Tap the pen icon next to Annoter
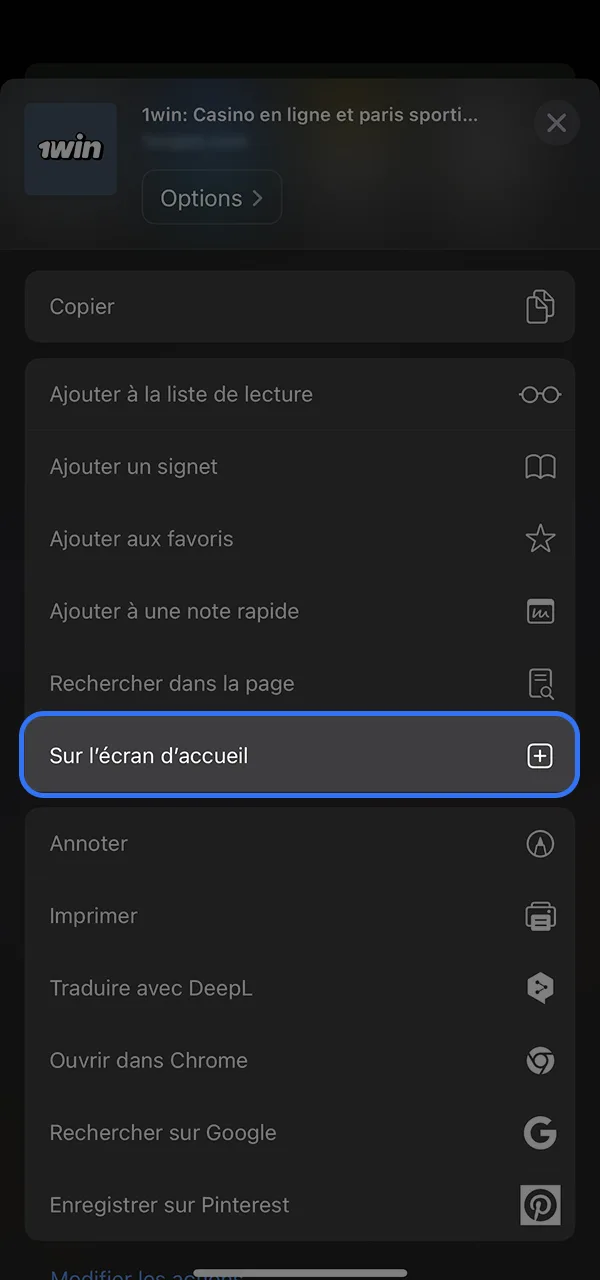This screenshot has width=600, height=1280. [540, 843]
